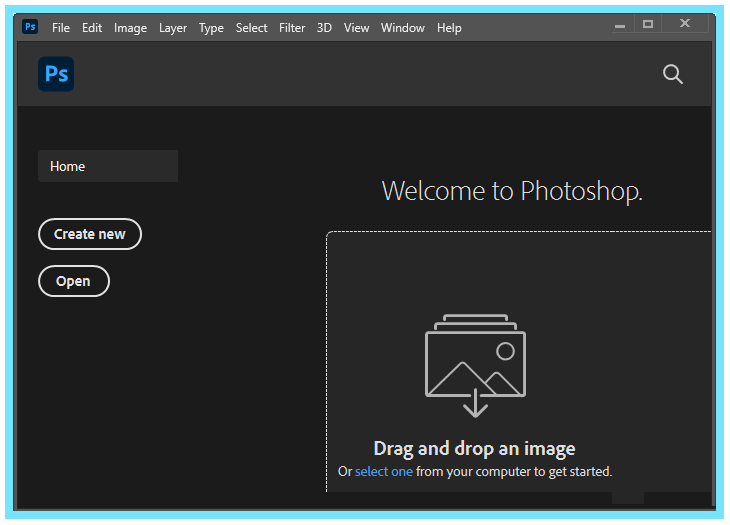Open the 3D menu
The image size is (730, 525).
point(324,28)
